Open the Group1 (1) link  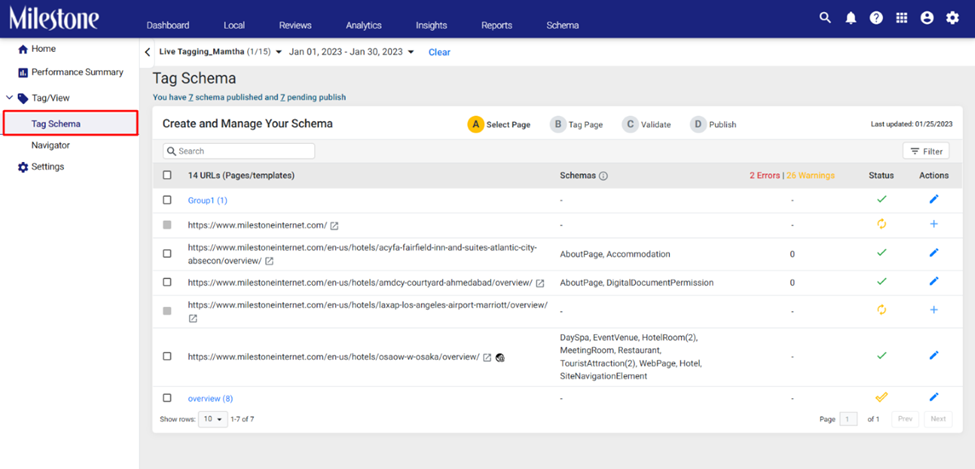coord(208,200)
